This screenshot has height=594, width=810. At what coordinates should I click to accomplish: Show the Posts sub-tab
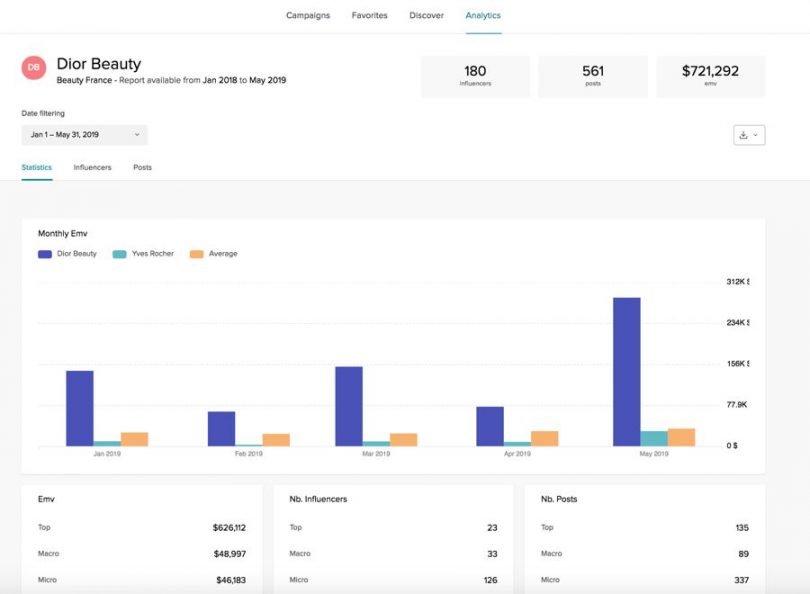(x=143, y=167)
